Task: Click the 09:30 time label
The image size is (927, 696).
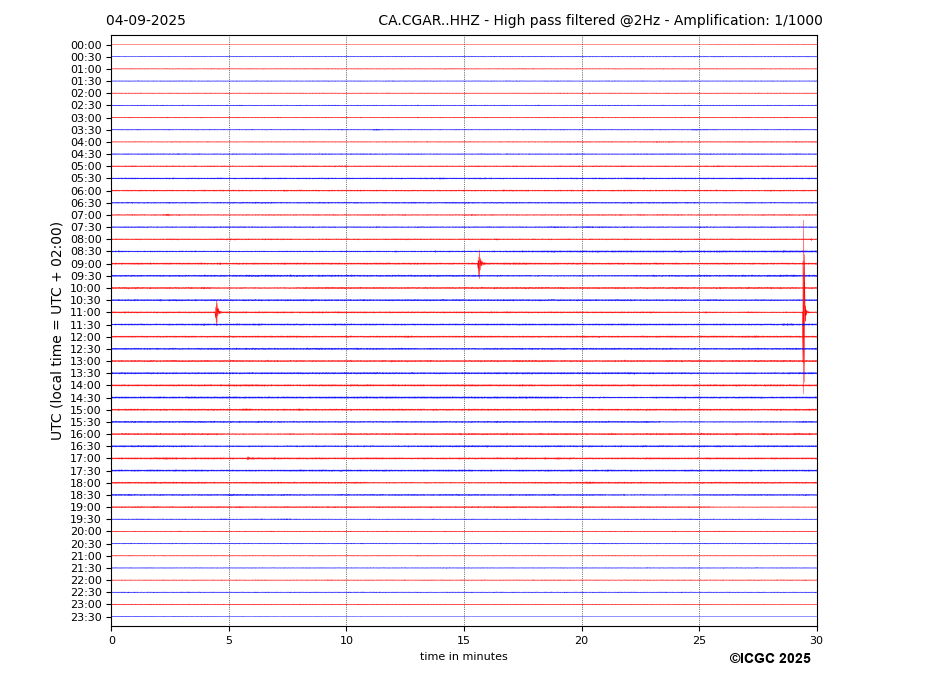Action: [x=86, y=276]
